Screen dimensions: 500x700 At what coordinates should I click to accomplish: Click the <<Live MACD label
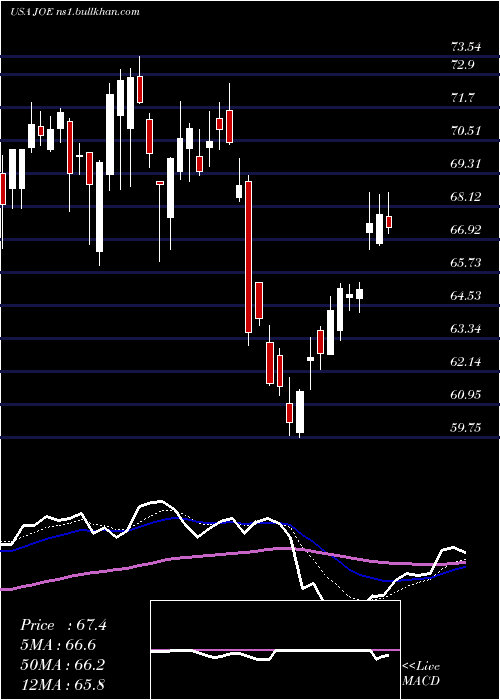click(421, 674)
